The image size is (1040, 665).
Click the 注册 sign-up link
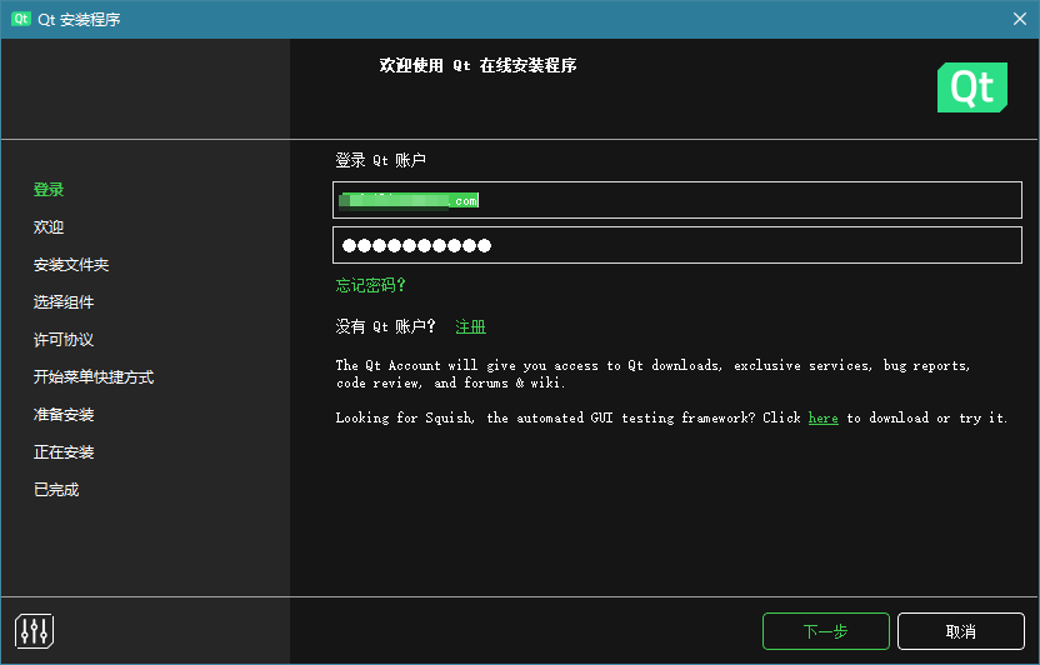pos(470,326)
